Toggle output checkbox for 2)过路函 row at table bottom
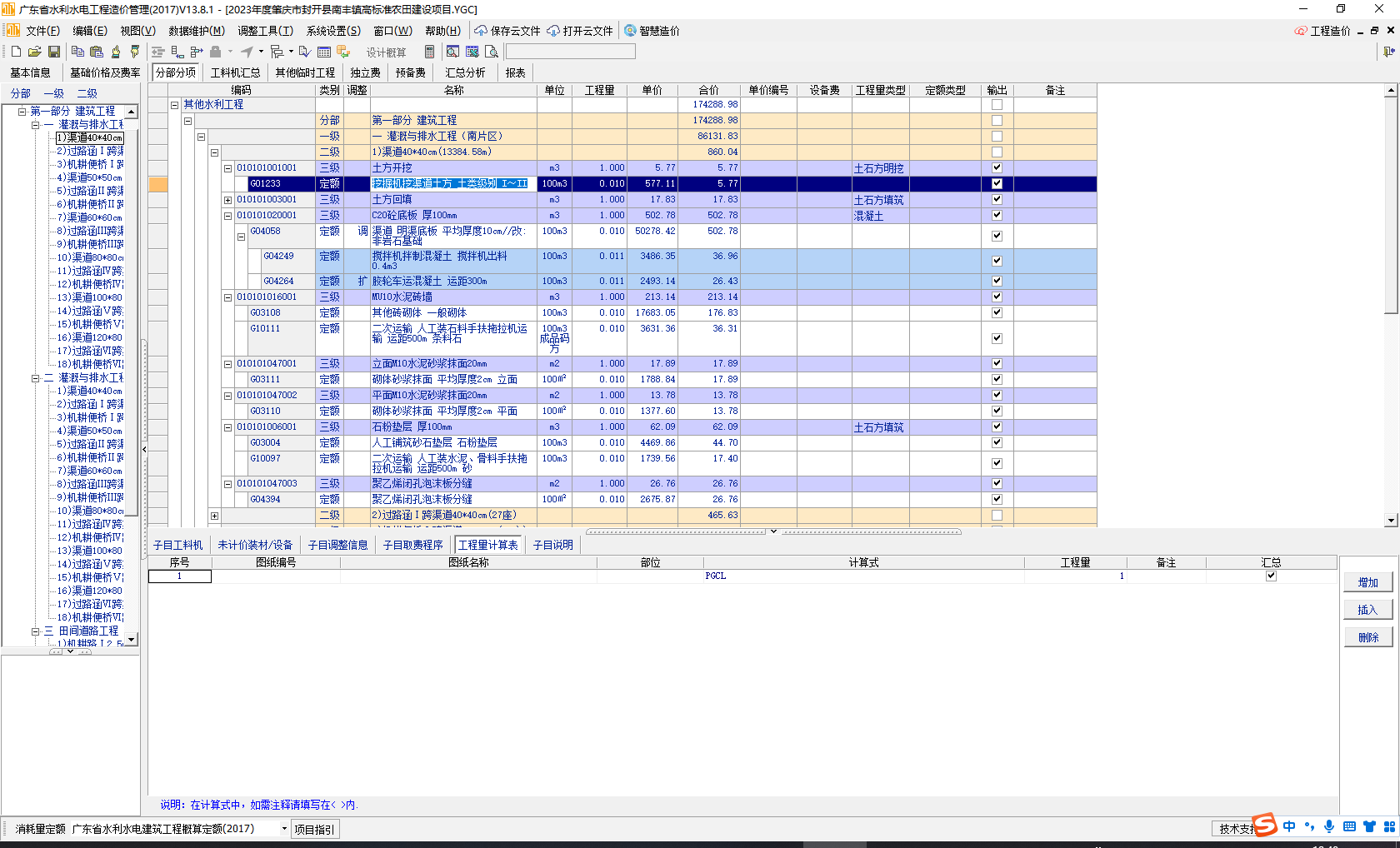The height and width of the screenshot is (848, 1400). 997,515
